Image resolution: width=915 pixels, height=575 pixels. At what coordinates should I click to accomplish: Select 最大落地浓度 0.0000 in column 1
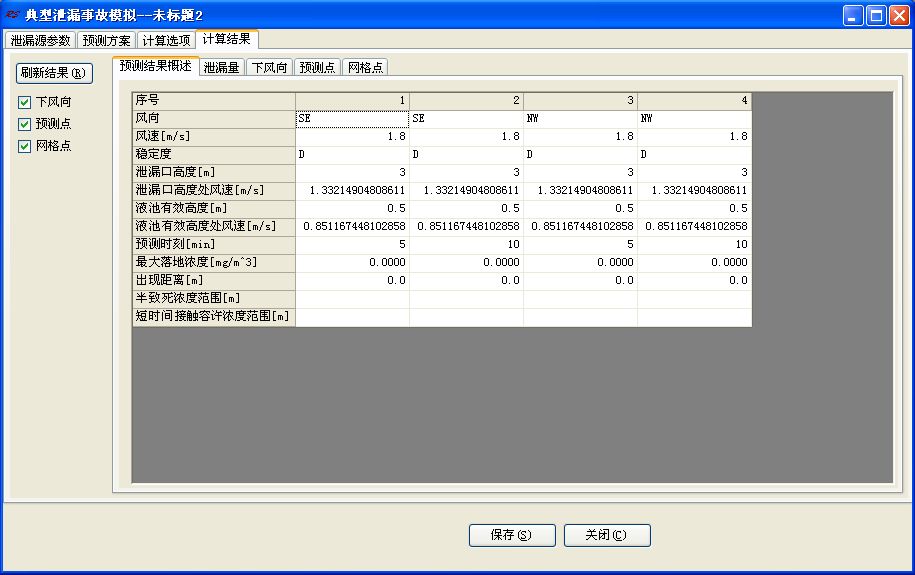coord(352,263)
